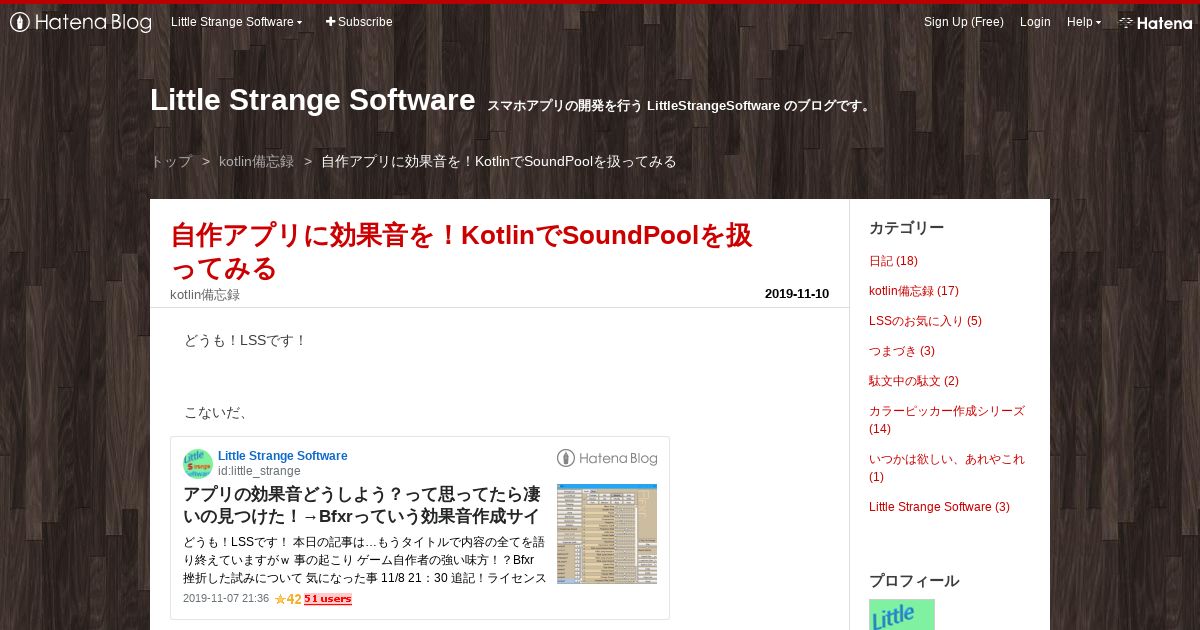Open the LSSのお気に入り (5) category
This screenshot has width=1200, height=630.
point(925,321)
